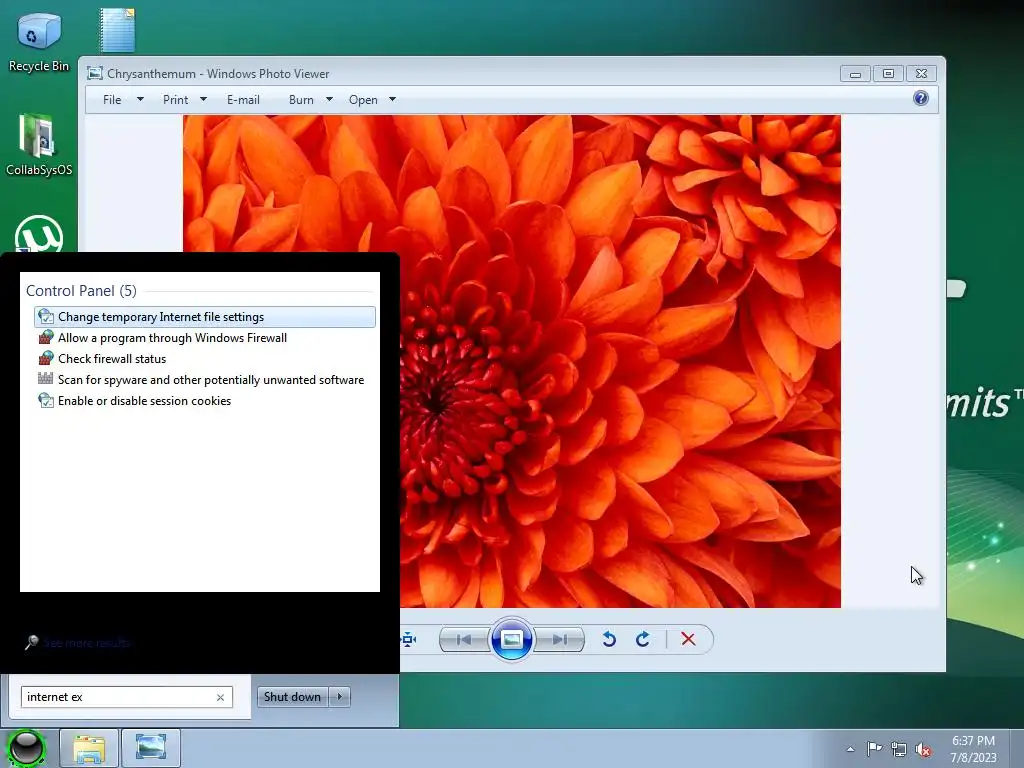Rotate the photo clockwise
The width and height of the screenshot is (1024, 768).
click(643, 639)
